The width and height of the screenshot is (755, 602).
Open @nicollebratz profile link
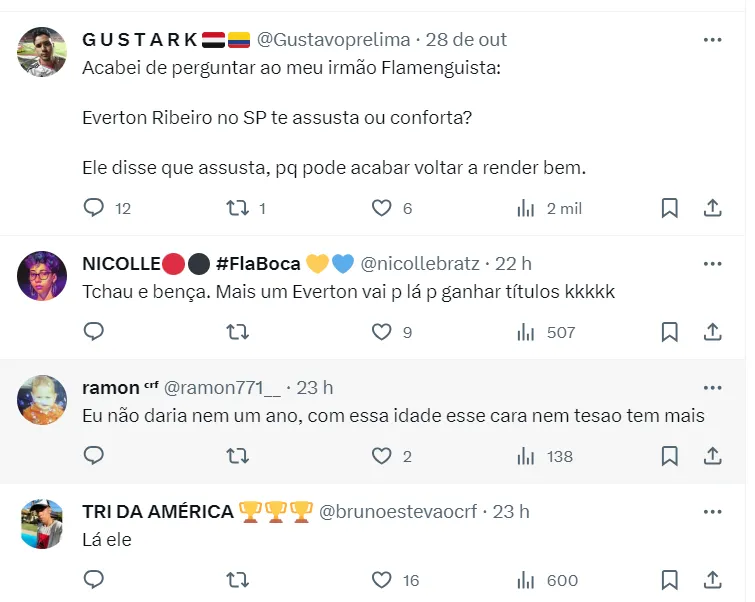[x=422, y=264]
